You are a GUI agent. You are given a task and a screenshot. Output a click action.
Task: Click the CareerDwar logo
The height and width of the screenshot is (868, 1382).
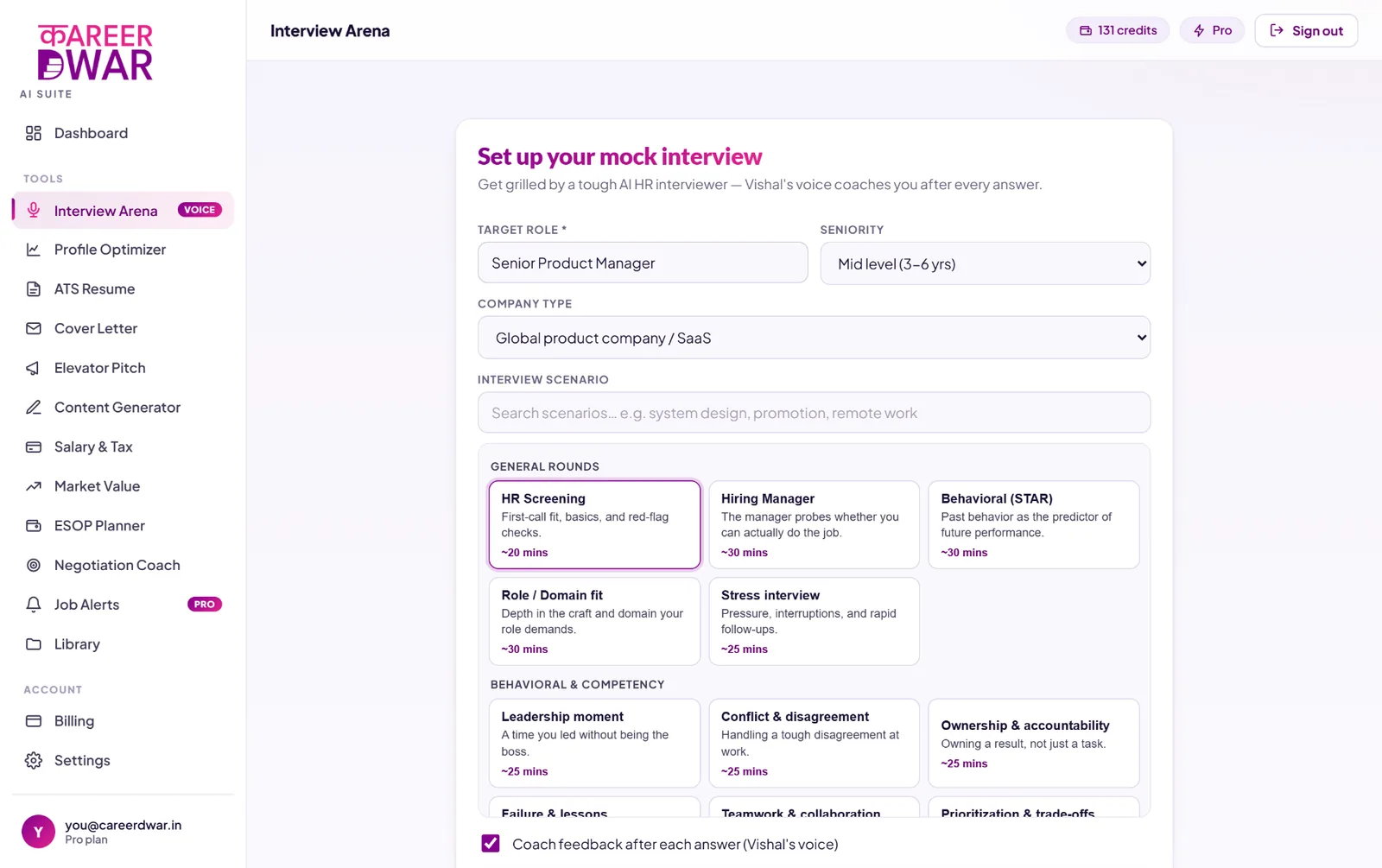tap(95, 53)
